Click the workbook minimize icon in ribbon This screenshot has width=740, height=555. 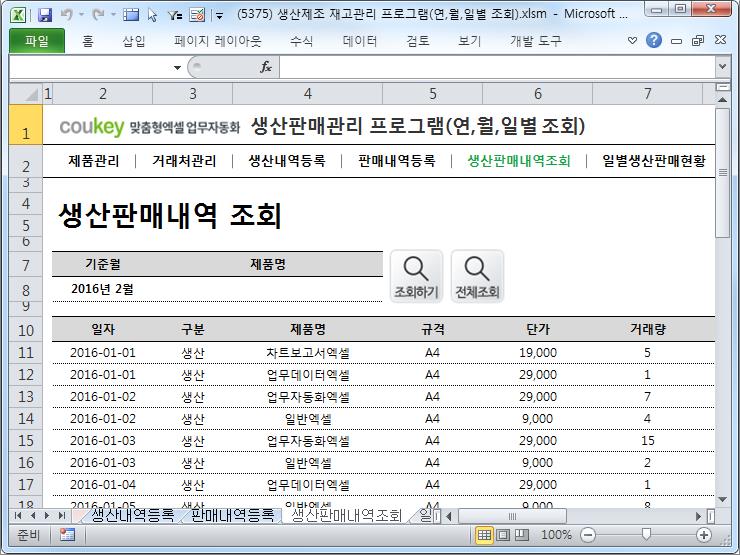point(676,42)
